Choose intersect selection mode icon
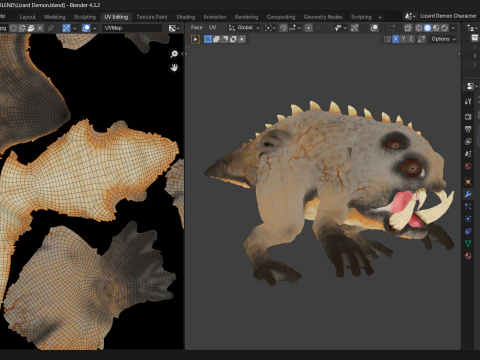 242,39
